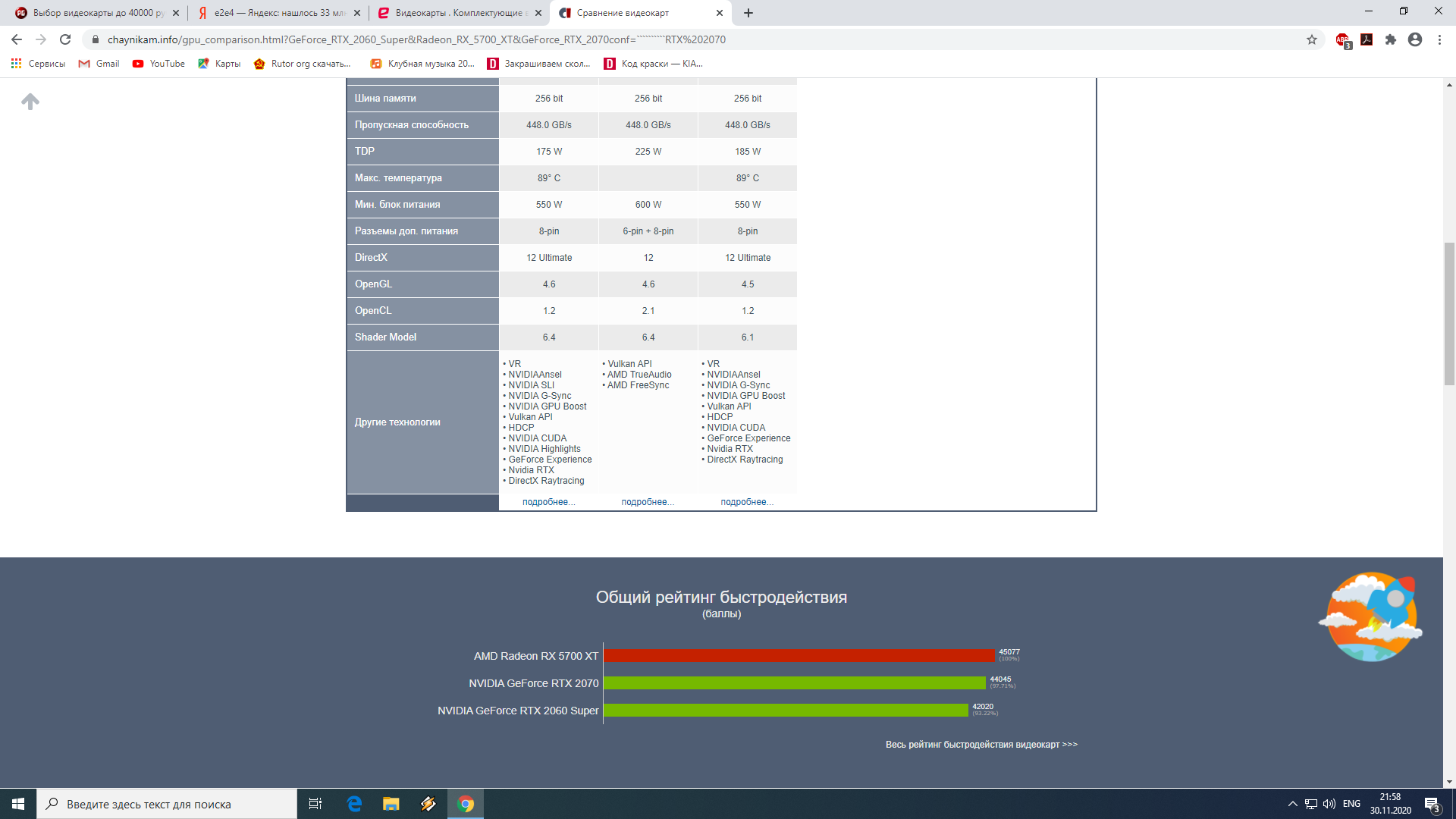This screenshot has width=1456, height=819.
Task: Click the 6-pin + 8-pin cell
Action: click(648, 231)
